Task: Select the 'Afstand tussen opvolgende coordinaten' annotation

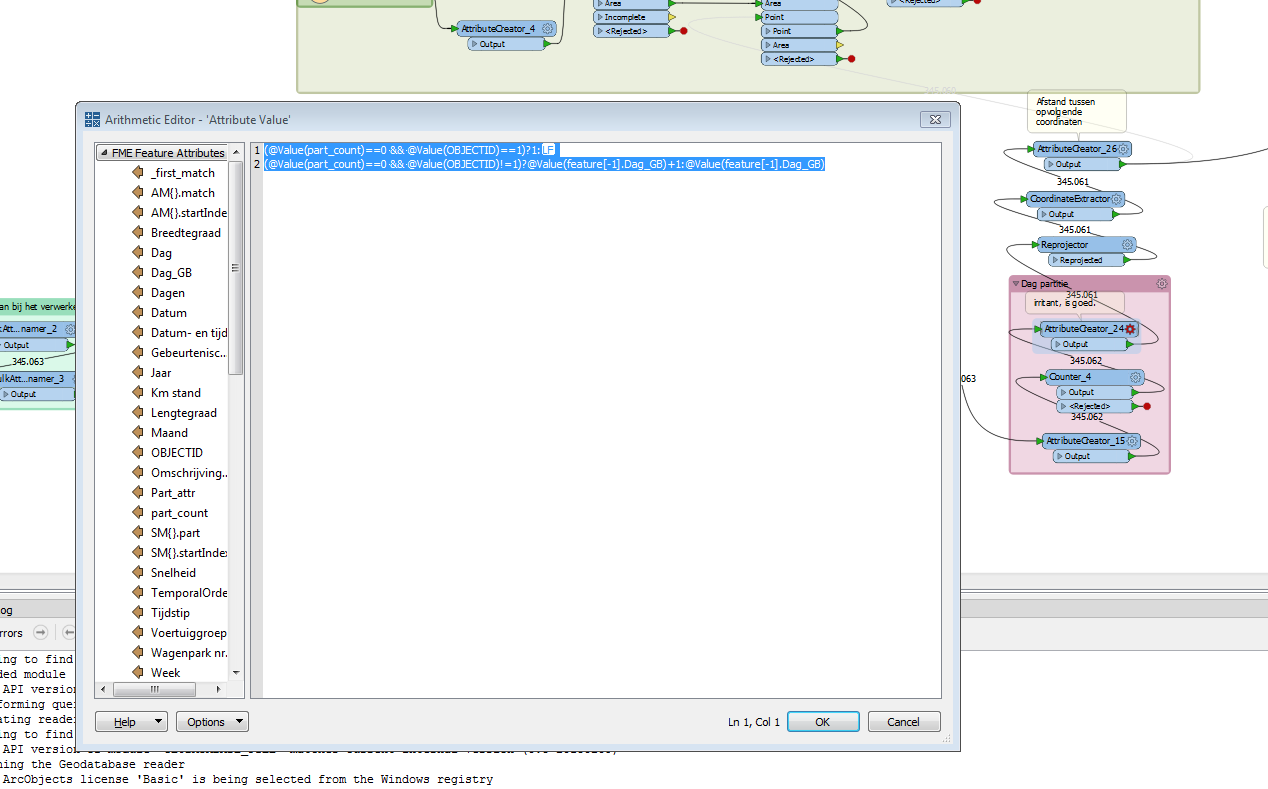Action: [x=1075, y=112]
